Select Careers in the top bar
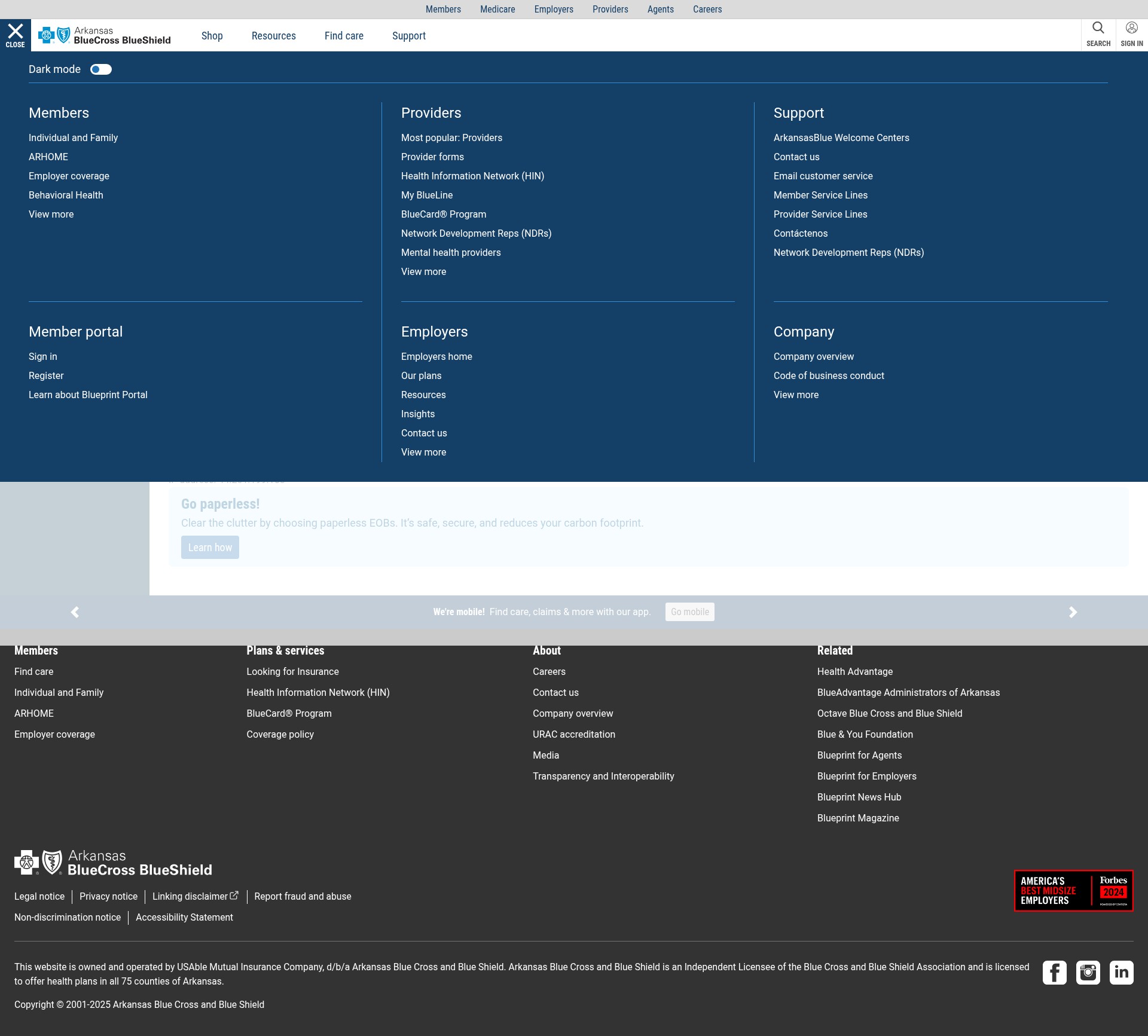1148x1036 pixels. click(x=707, y=10)
